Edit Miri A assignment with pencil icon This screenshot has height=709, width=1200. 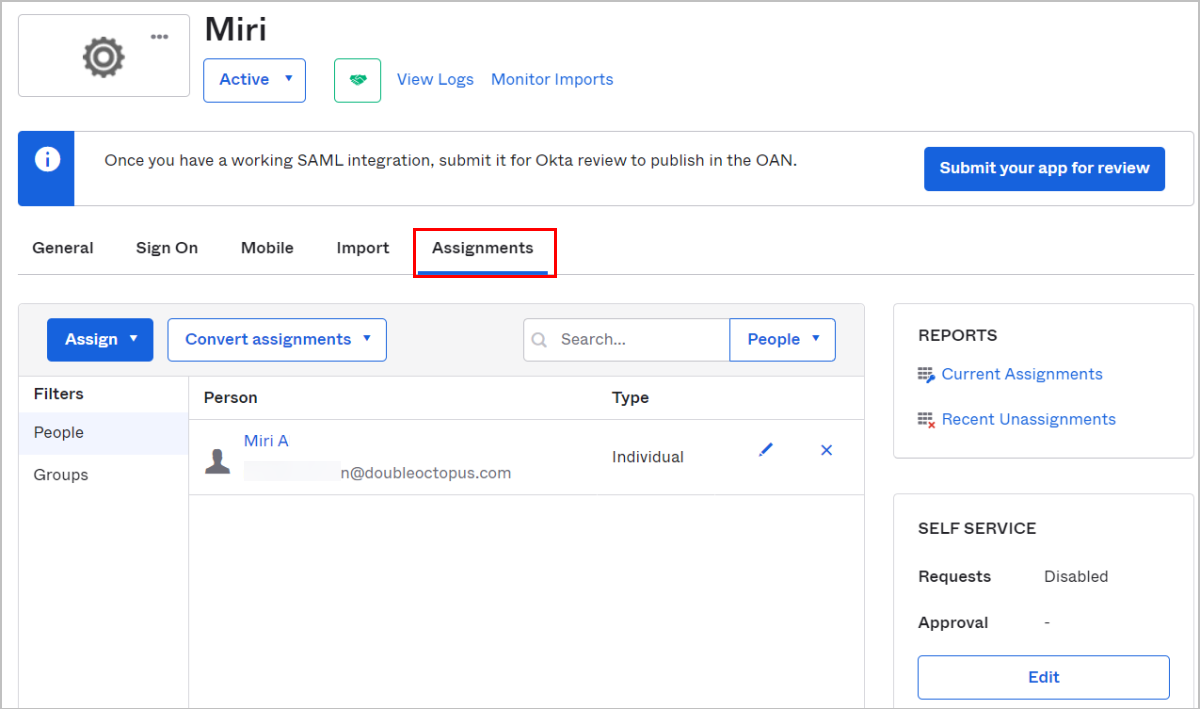(766, 450)
